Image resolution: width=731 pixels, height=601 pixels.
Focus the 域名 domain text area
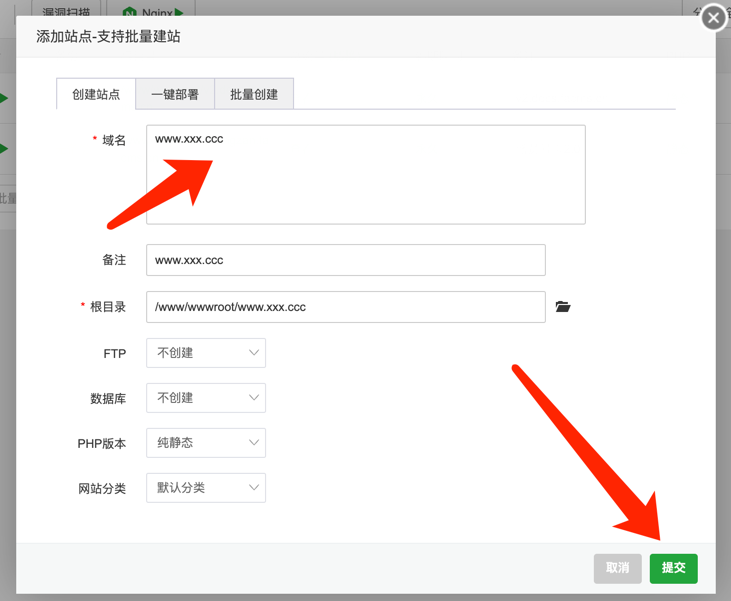coord(365,175)
